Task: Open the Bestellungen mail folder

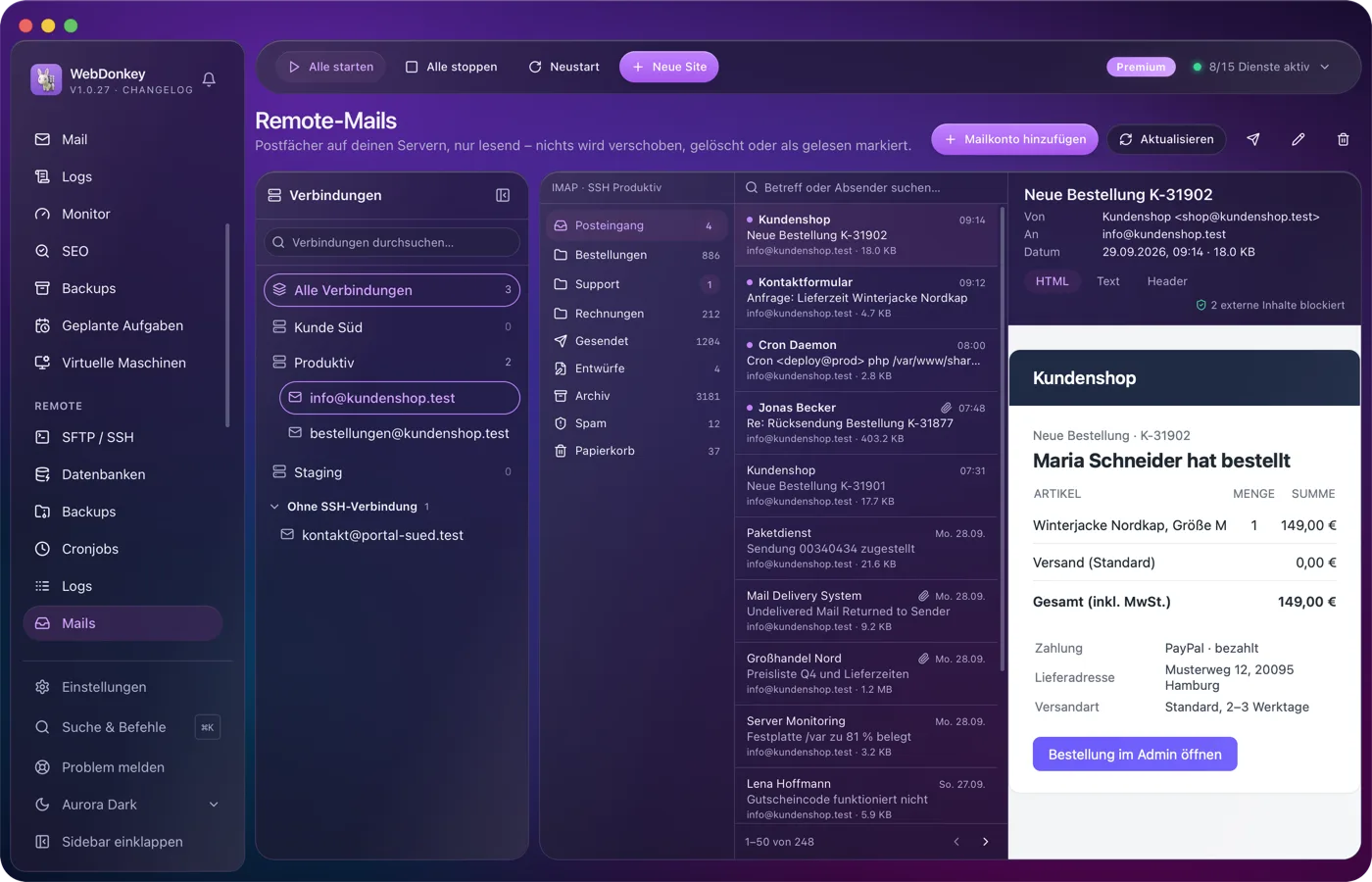Action: click(x=637, y=255)
